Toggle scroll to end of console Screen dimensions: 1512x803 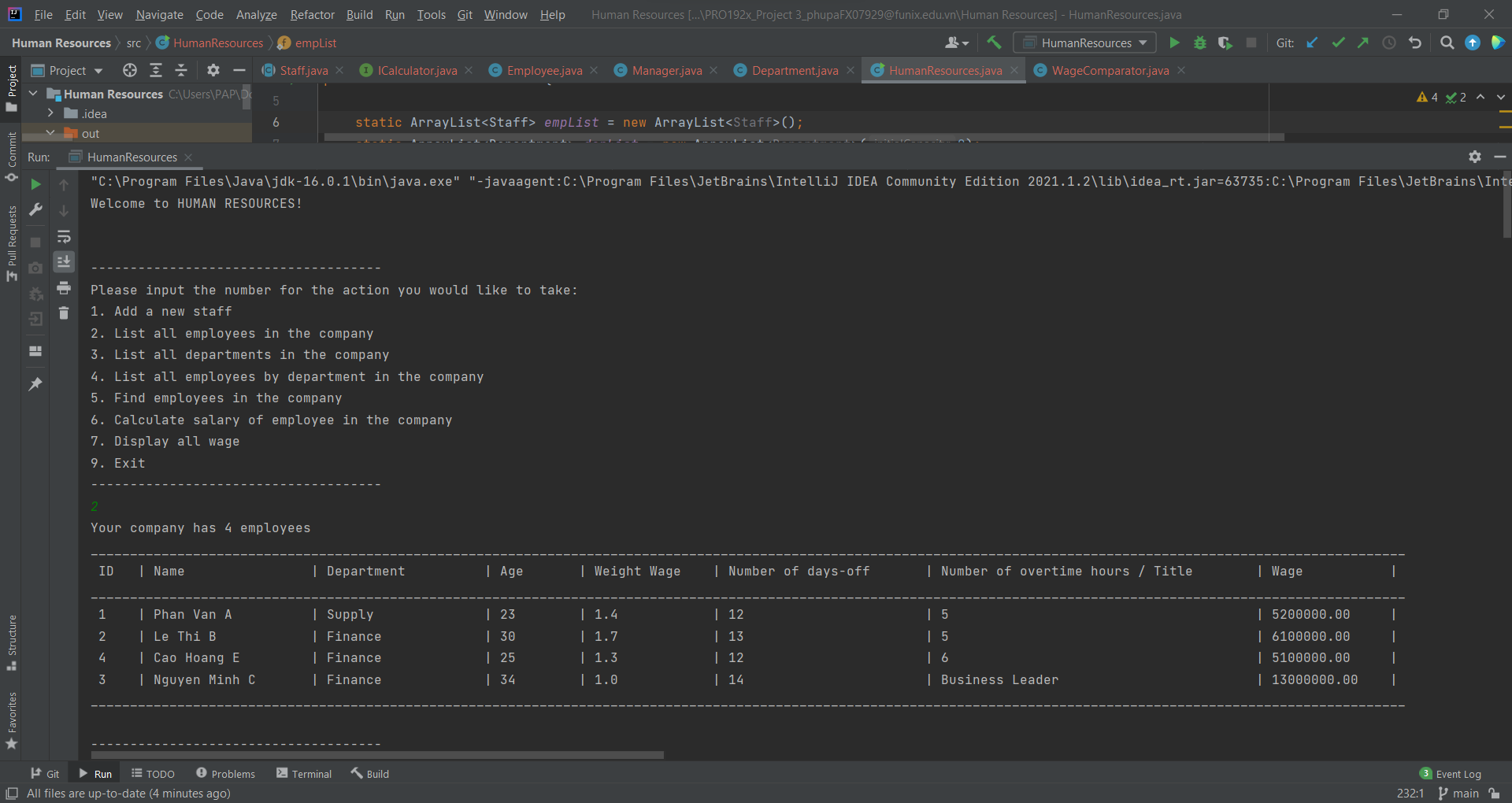pos(64,261)
